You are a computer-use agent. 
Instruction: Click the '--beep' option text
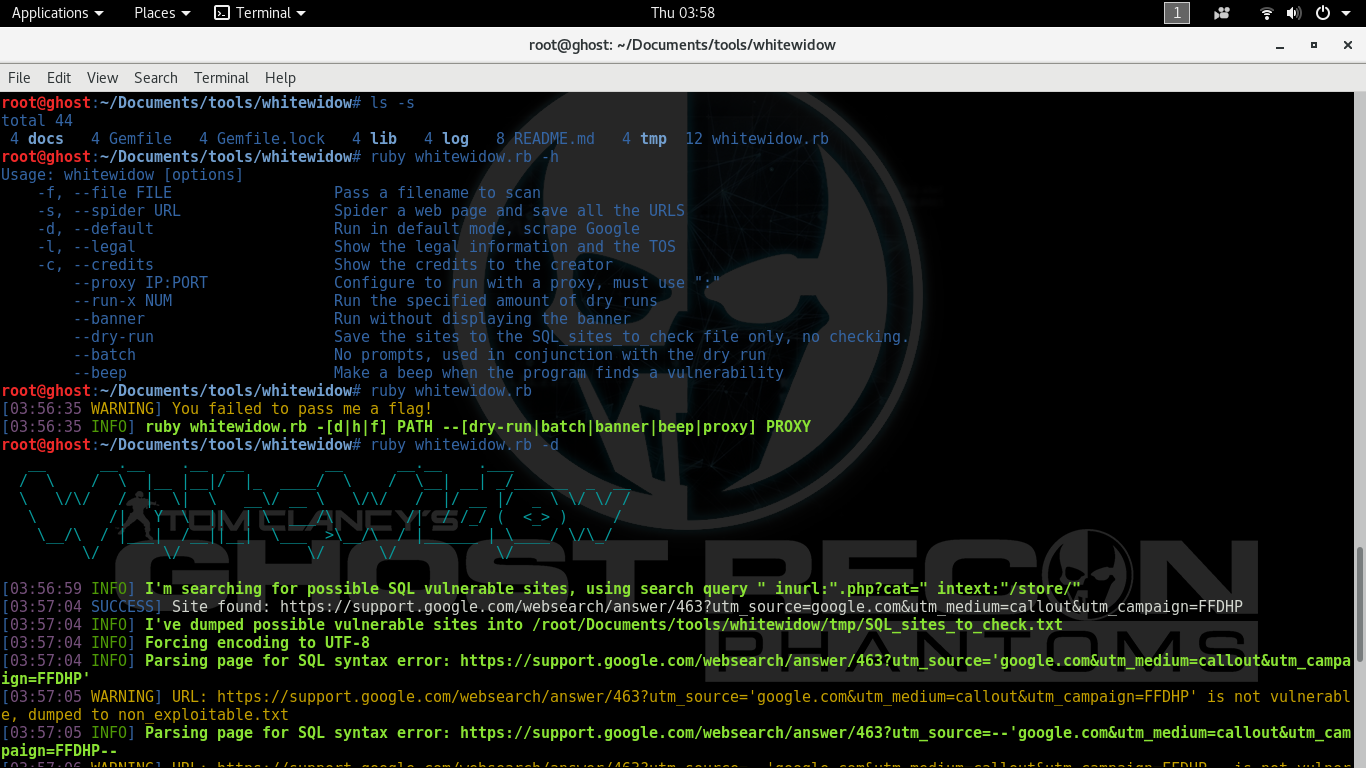pyautogui.click(x=100, y=373)
